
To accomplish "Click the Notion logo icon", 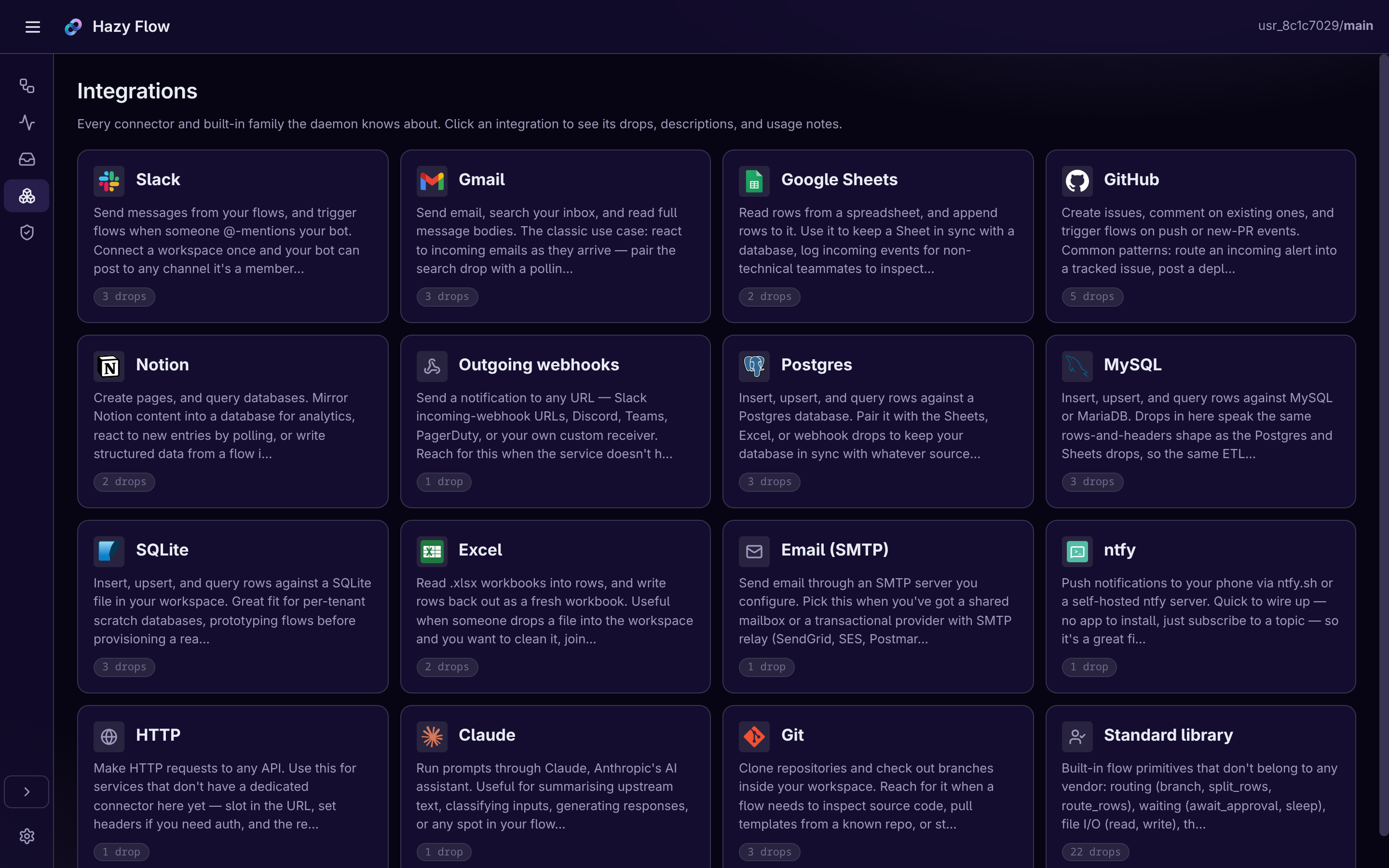I will 109,366.
